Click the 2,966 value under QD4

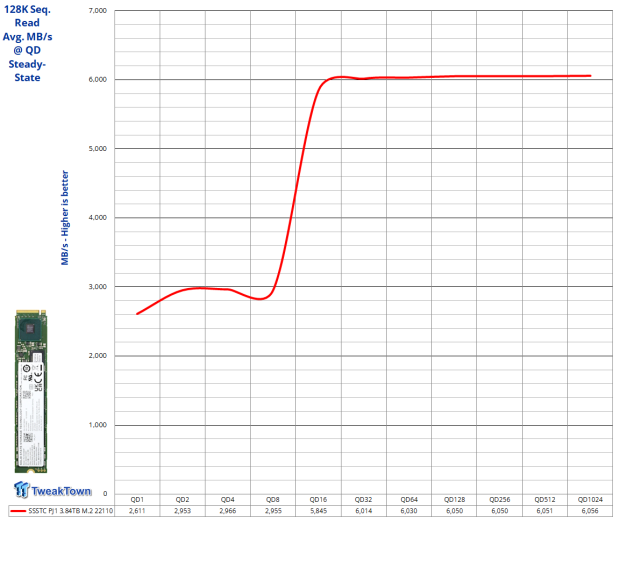227,511
